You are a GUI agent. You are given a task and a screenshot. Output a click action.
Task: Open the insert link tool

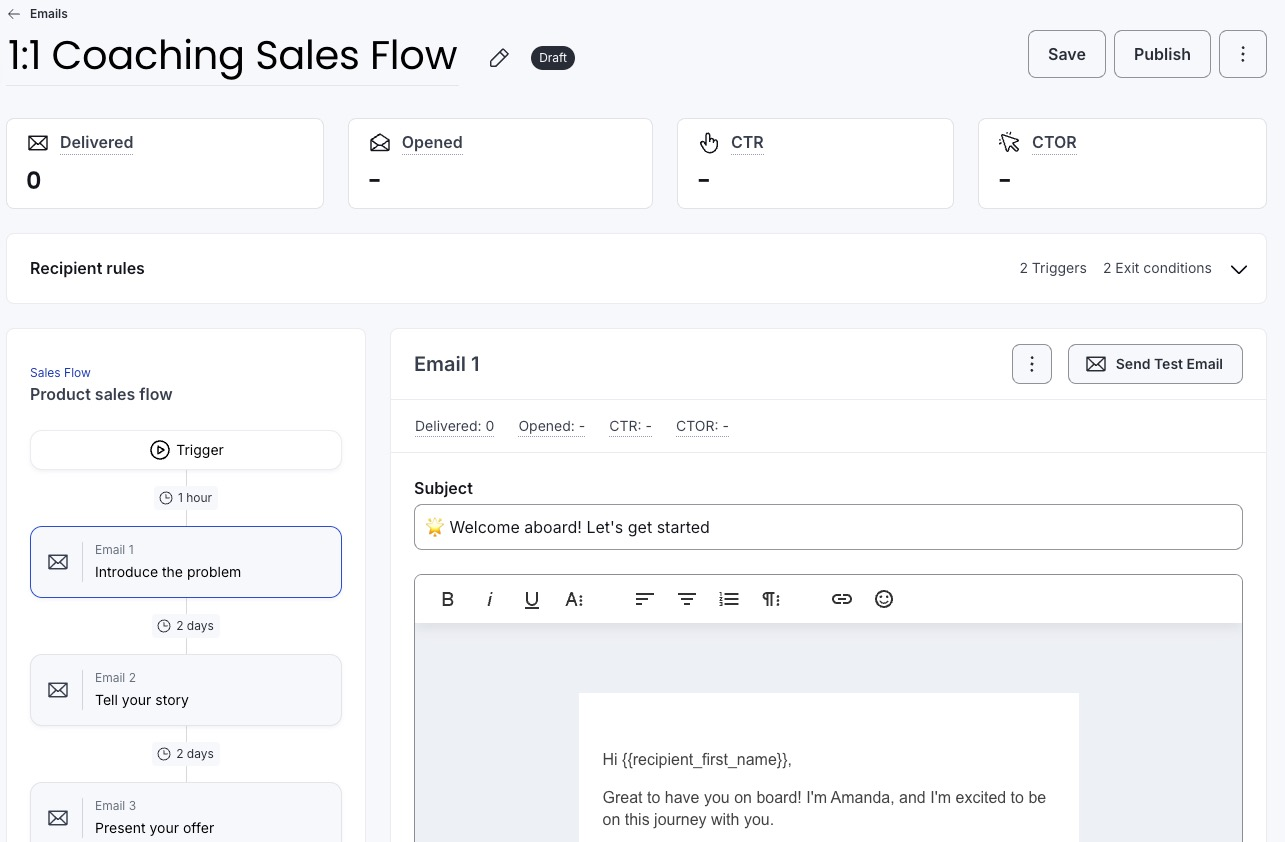pyautogui.click(x=842, y=599)
